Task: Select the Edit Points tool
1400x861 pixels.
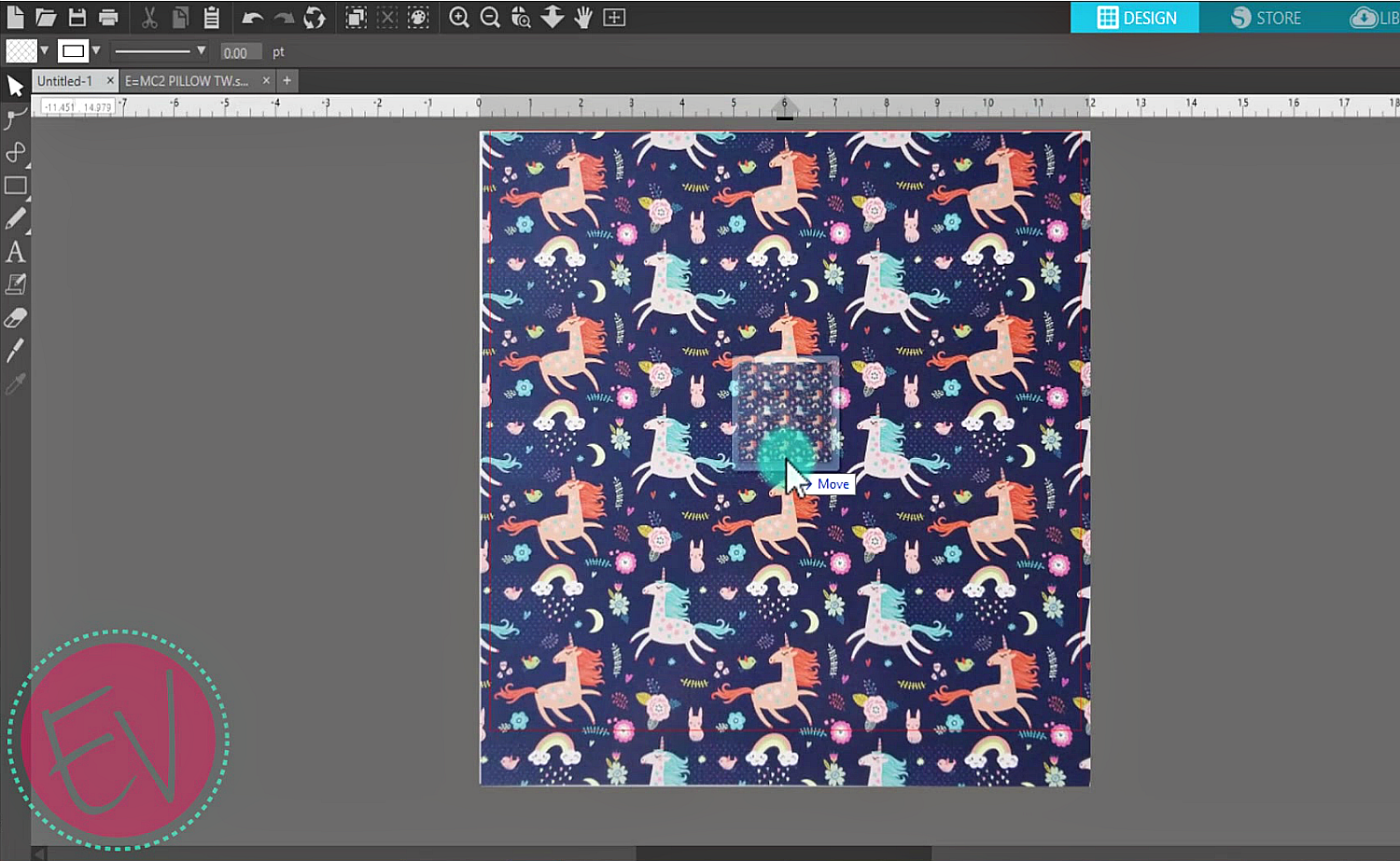Action: pos(15,118)
